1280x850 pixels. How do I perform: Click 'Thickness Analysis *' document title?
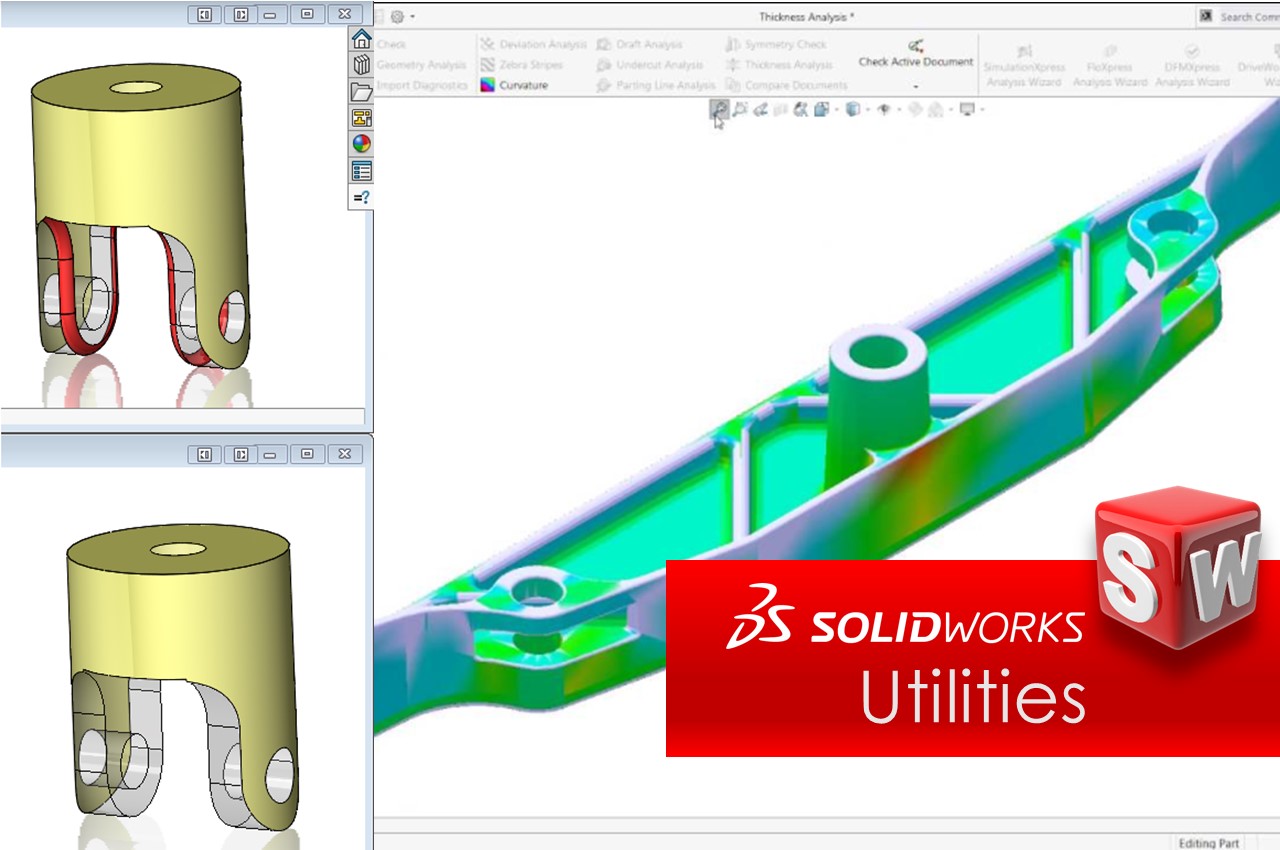tap(806, 17)
